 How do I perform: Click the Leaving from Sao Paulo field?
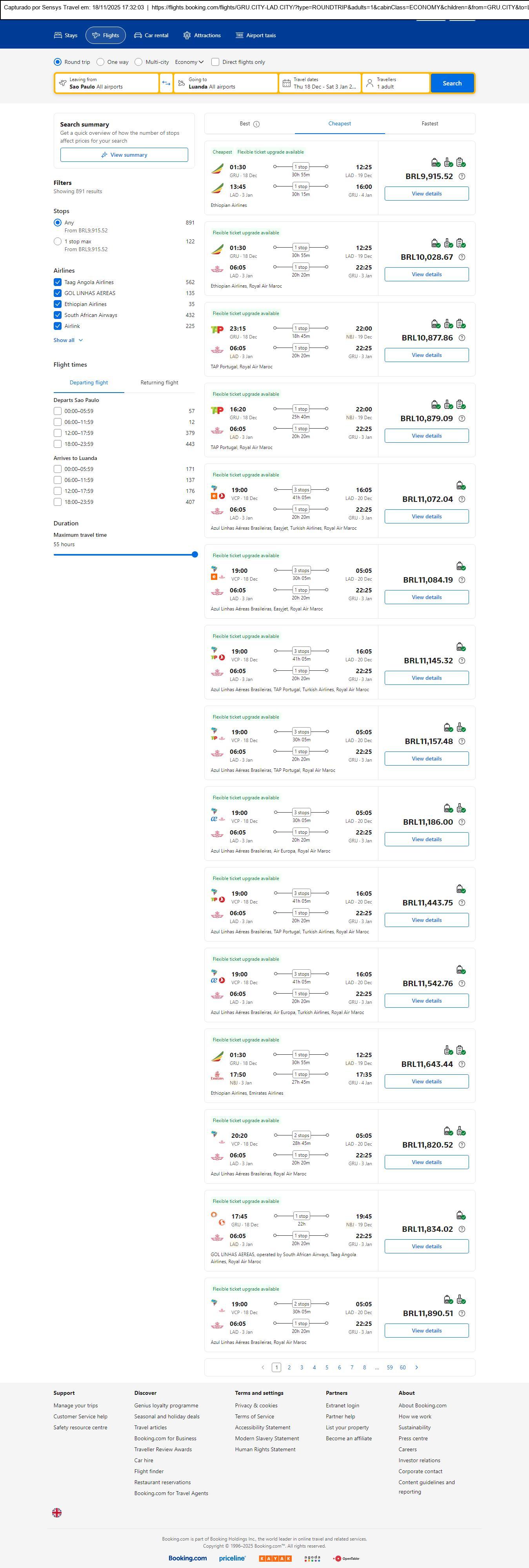(107, 83)
